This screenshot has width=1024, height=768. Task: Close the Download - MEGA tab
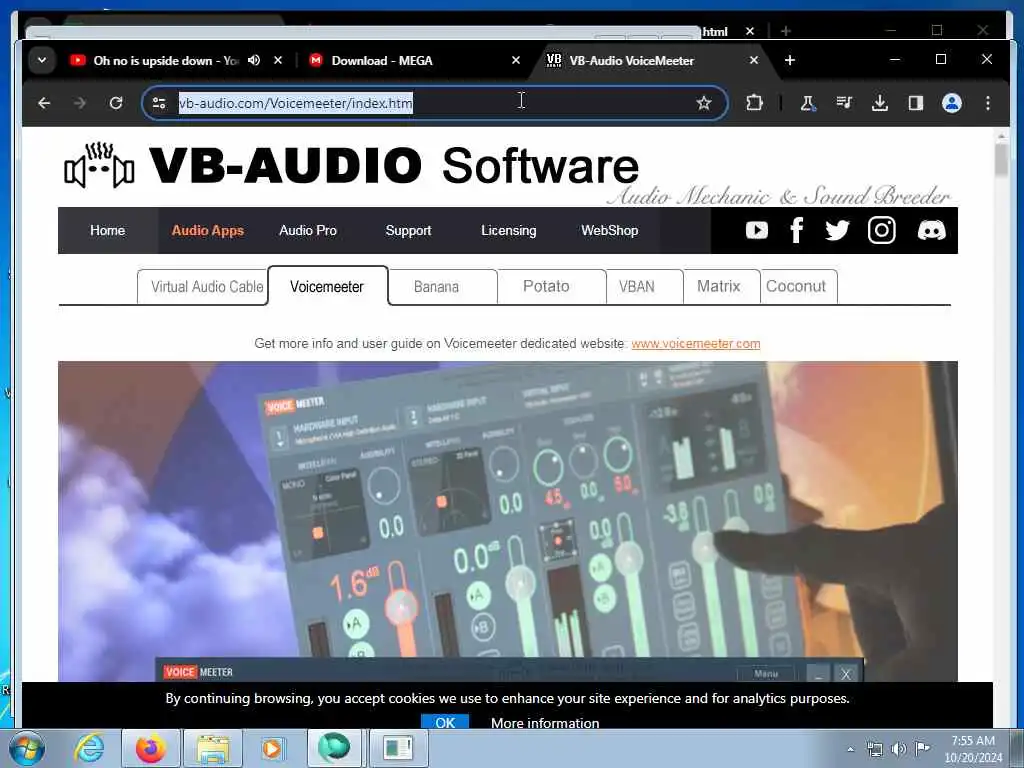[515, 60]
